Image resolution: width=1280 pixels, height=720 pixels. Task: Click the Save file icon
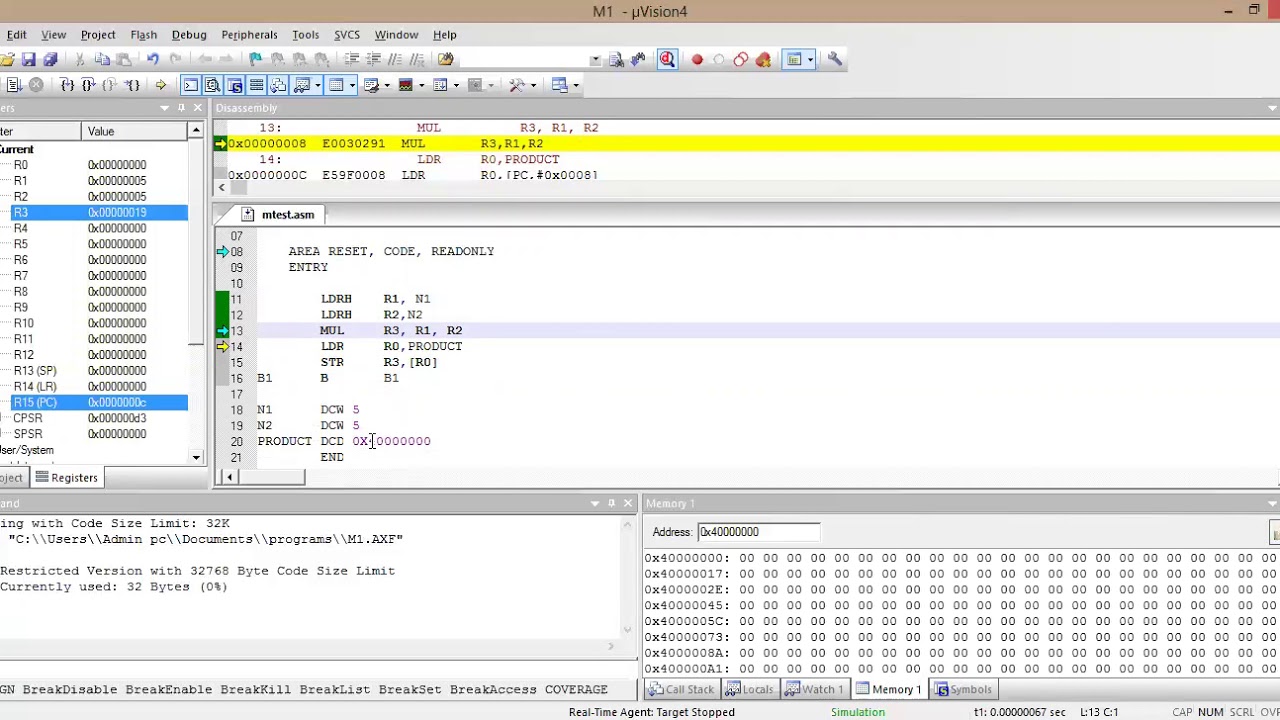29,60
